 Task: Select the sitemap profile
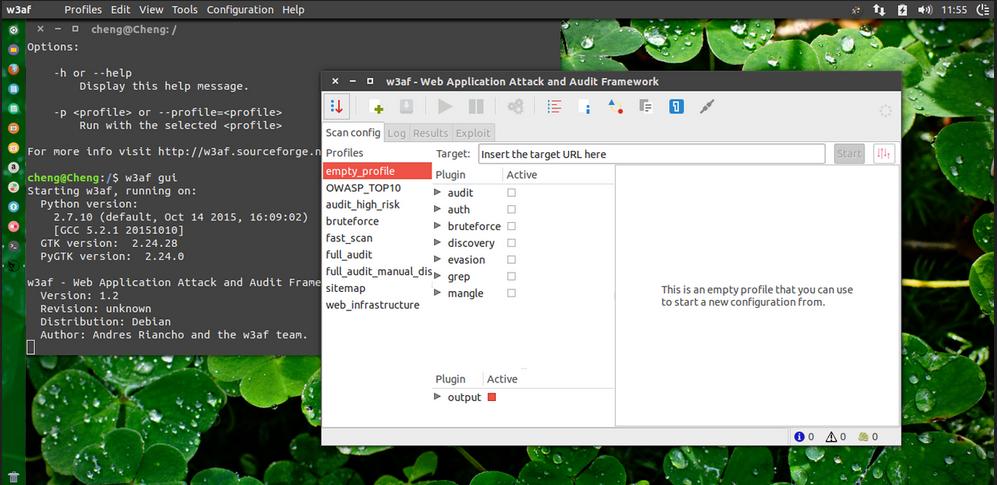click(377, 288)
